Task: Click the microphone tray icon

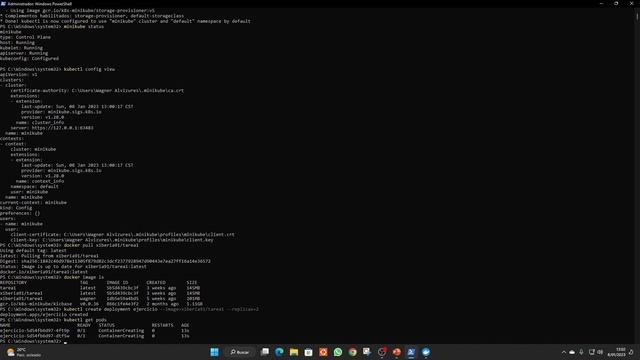Action: click(581, 352)
